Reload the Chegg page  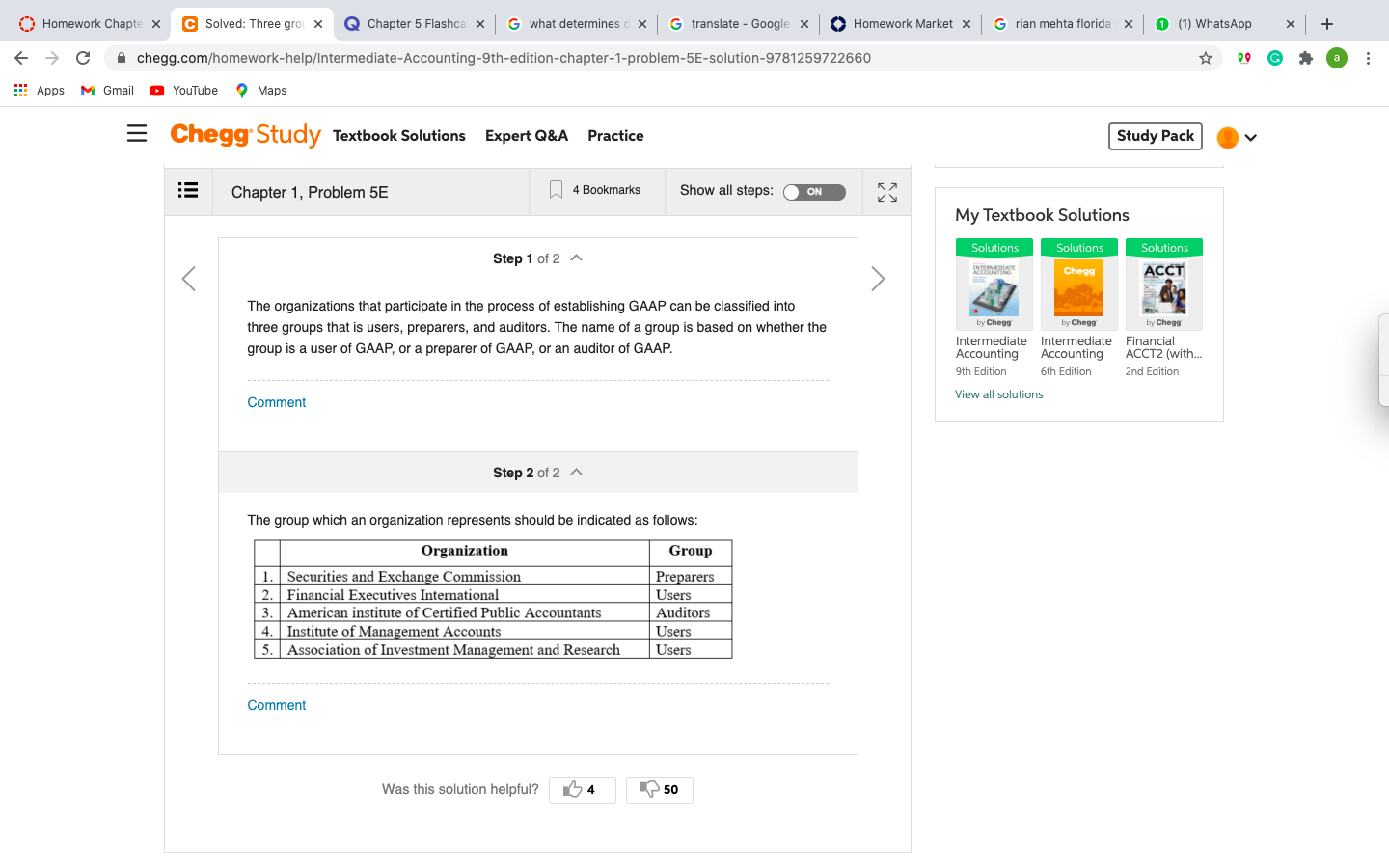pyautogui.click(x=83, y=58)
